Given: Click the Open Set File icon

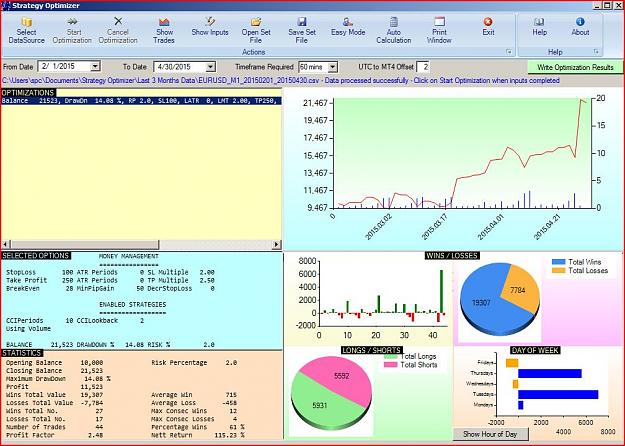Looking at the screenshot, I should click(x=256, y=22).
